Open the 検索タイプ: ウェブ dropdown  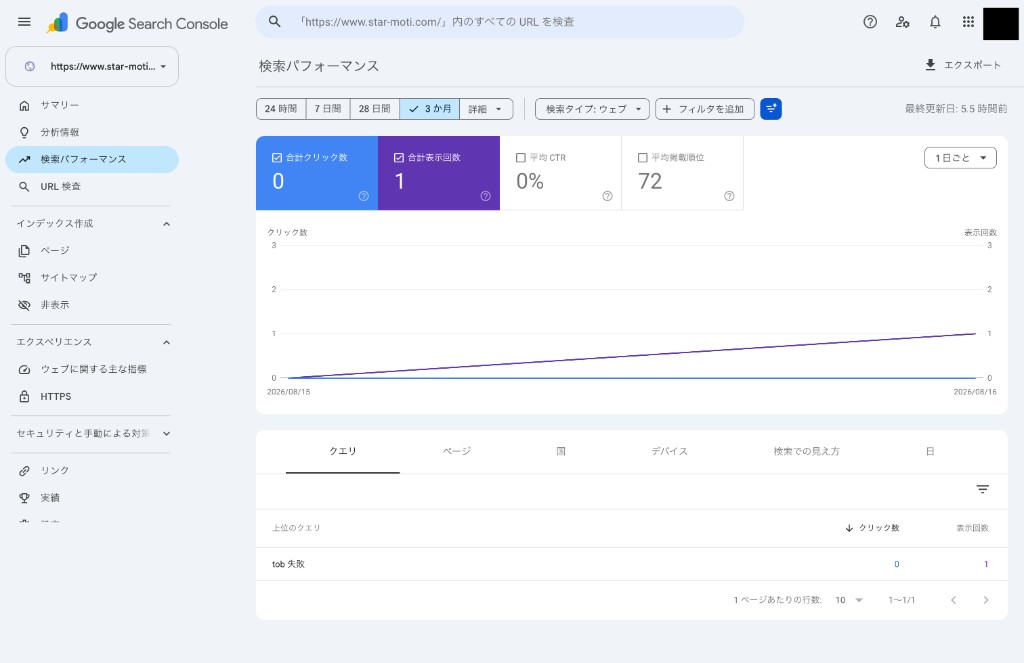pyautogui.click(x=592, y=109)
